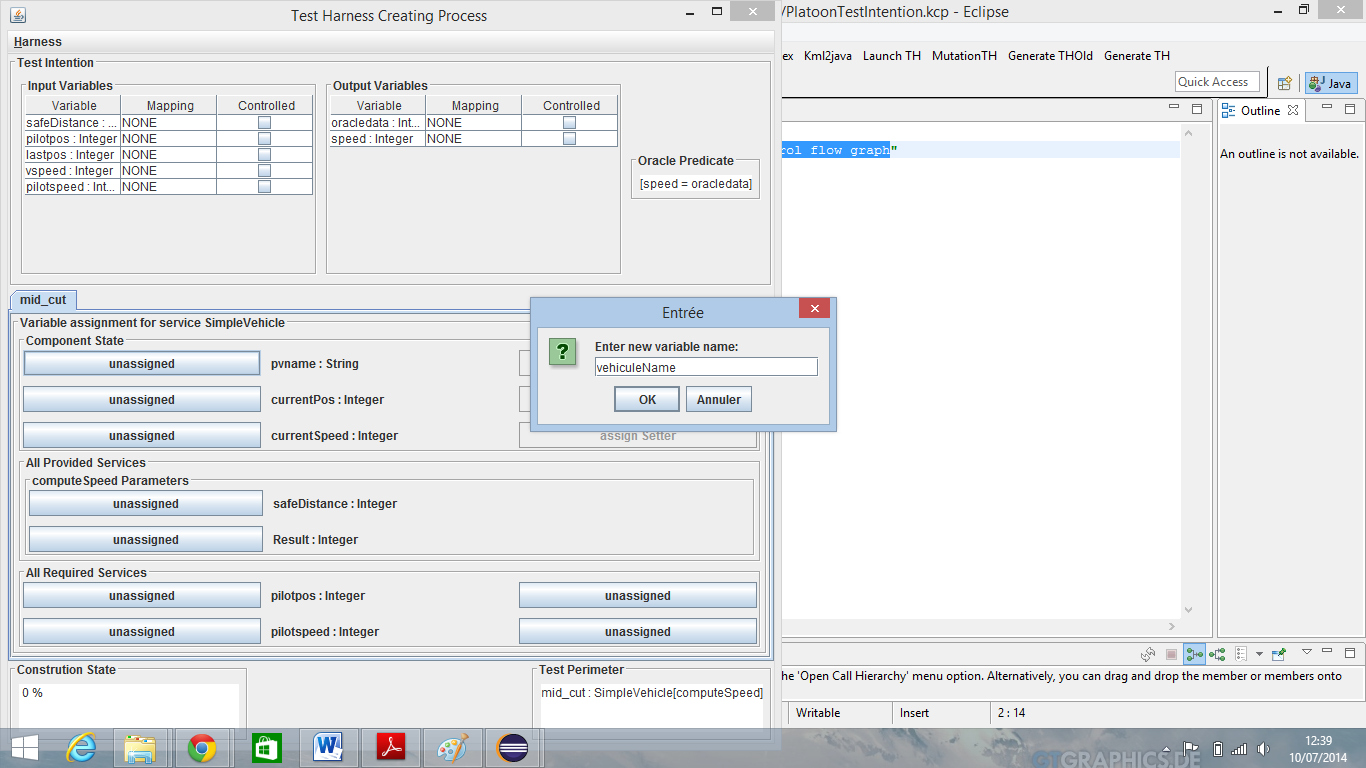Click the call history list icon
The height and width of the screenshot is (768, 1366).
pyautogui.click(x=1240, y=654)
